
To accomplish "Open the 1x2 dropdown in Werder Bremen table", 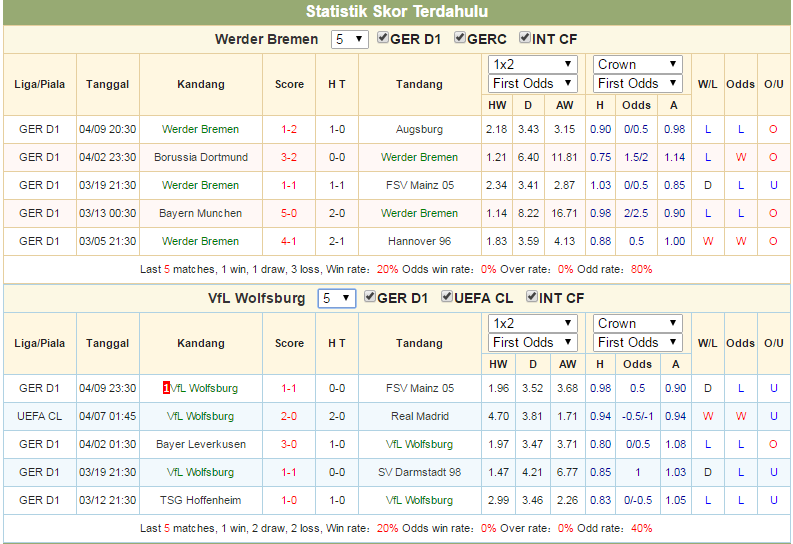I will (x=533, y=64).
